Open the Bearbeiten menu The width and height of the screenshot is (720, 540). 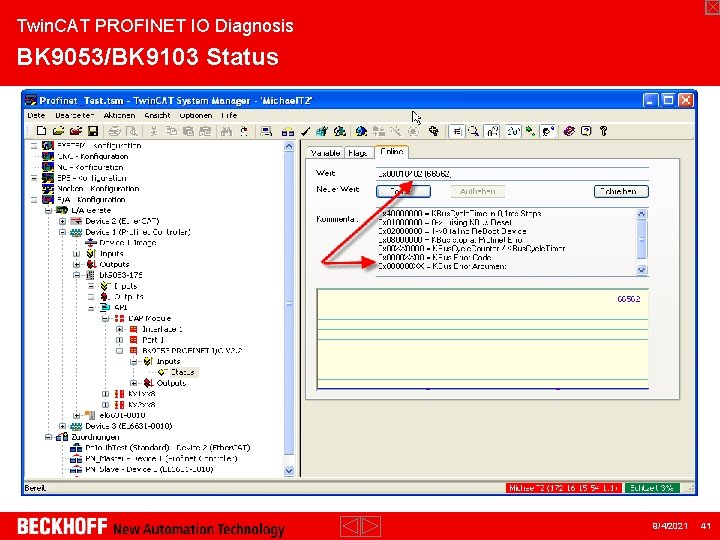pos(75,115)
